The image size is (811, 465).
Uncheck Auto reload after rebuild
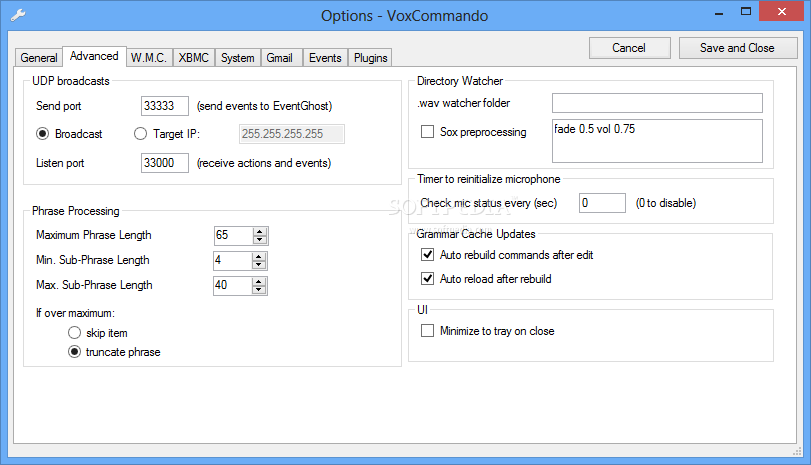427,279
